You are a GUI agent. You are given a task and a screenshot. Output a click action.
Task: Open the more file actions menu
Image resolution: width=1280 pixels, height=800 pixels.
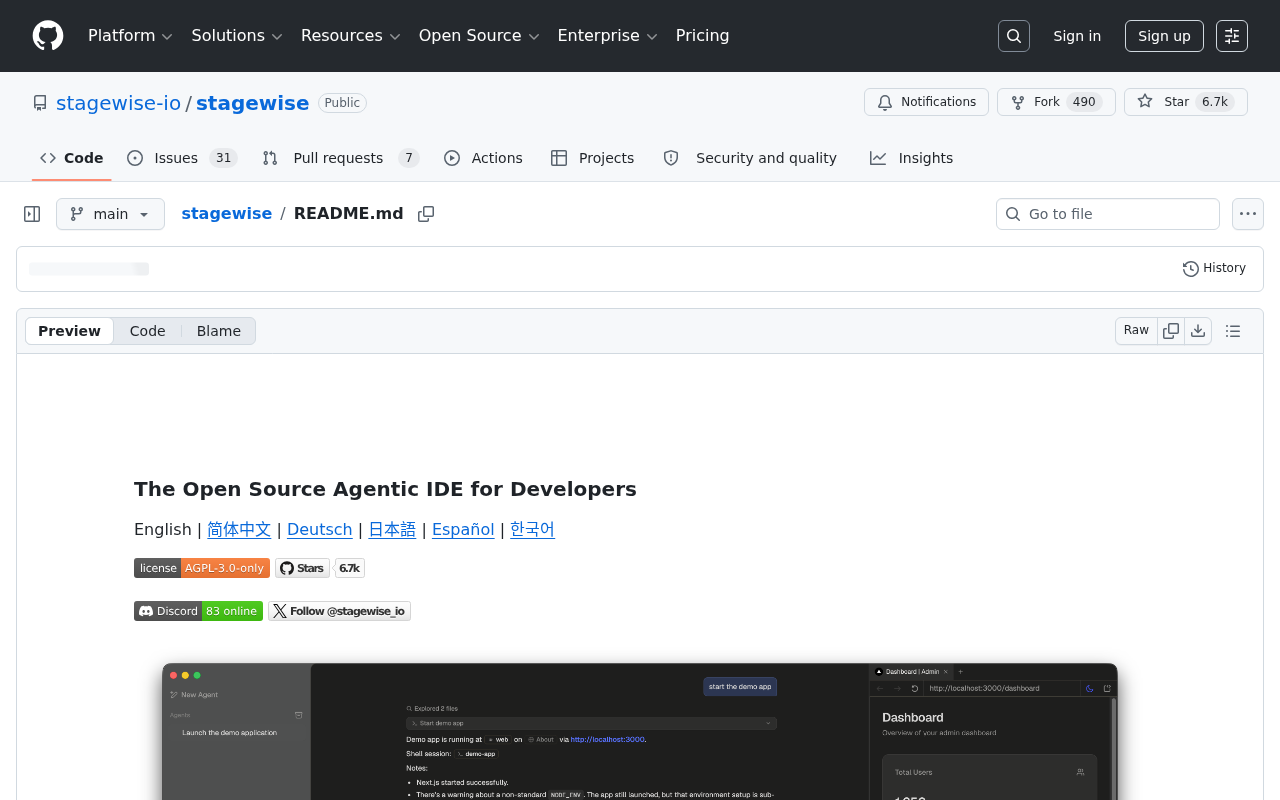1248,214
